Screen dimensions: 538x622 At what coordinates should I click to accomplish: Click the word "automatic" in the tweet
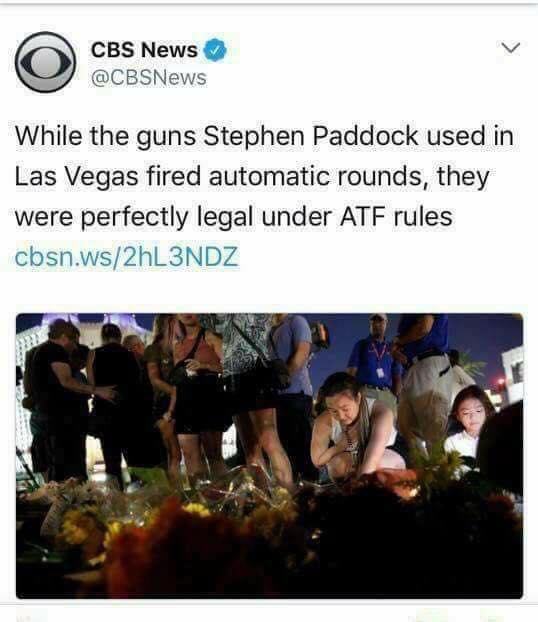tap(269, 176)
